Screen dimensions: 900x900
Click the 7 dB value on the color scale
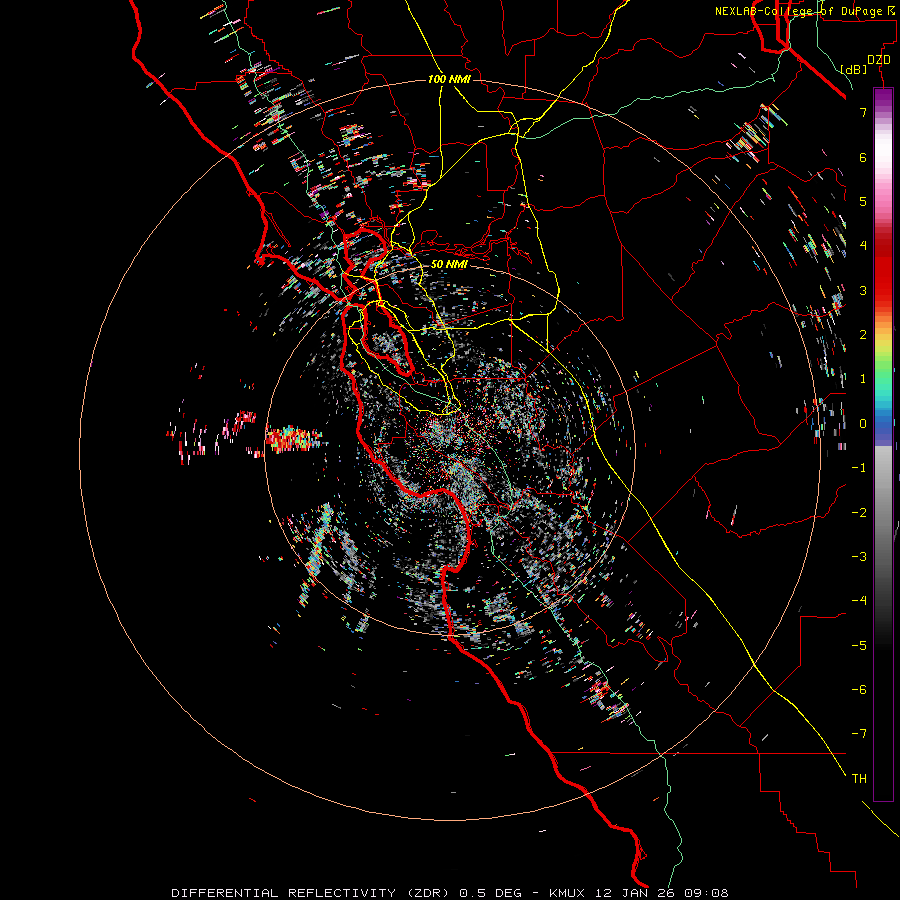click(863, 112)
